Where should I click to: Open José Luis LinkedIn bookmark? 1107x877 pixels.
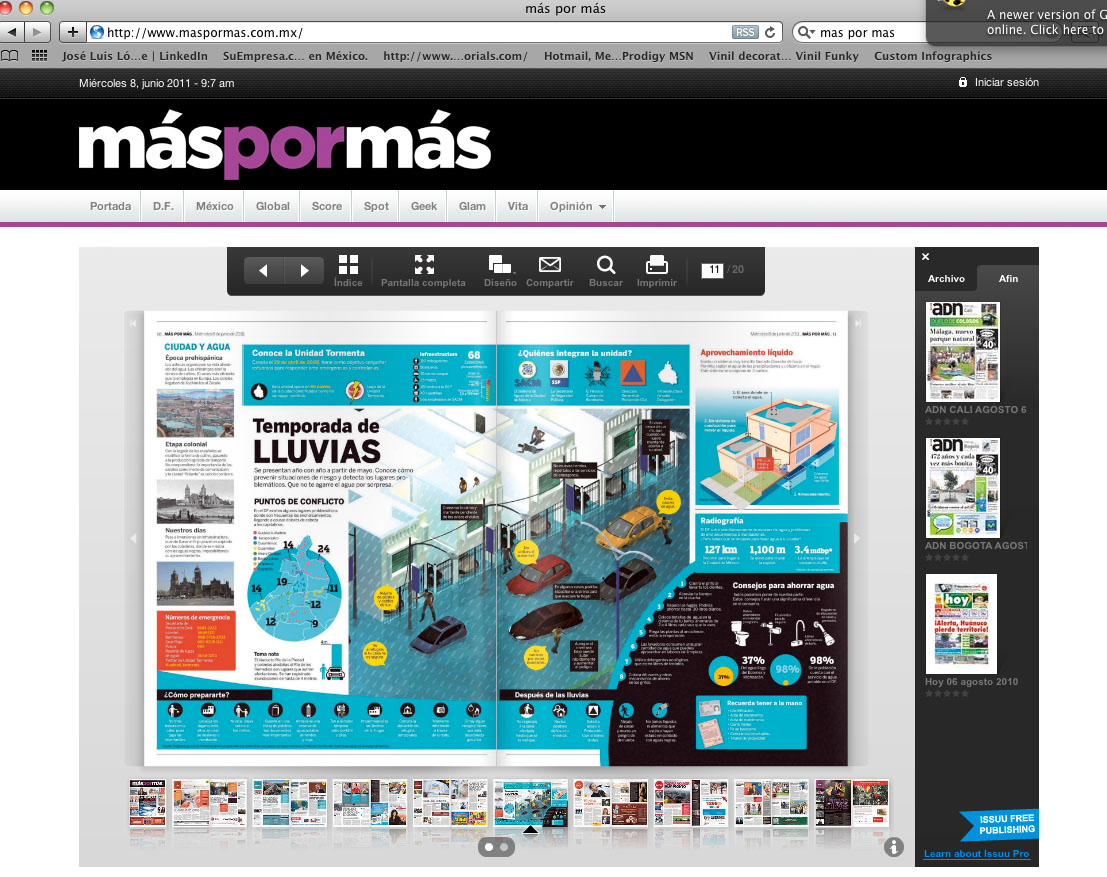click(135, 56)
